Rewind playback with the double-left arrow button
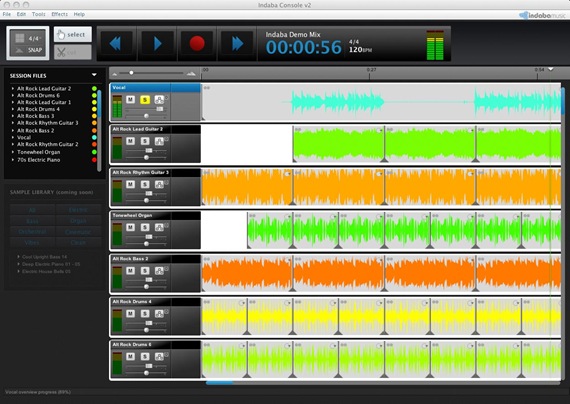 [x=116, y=44]
